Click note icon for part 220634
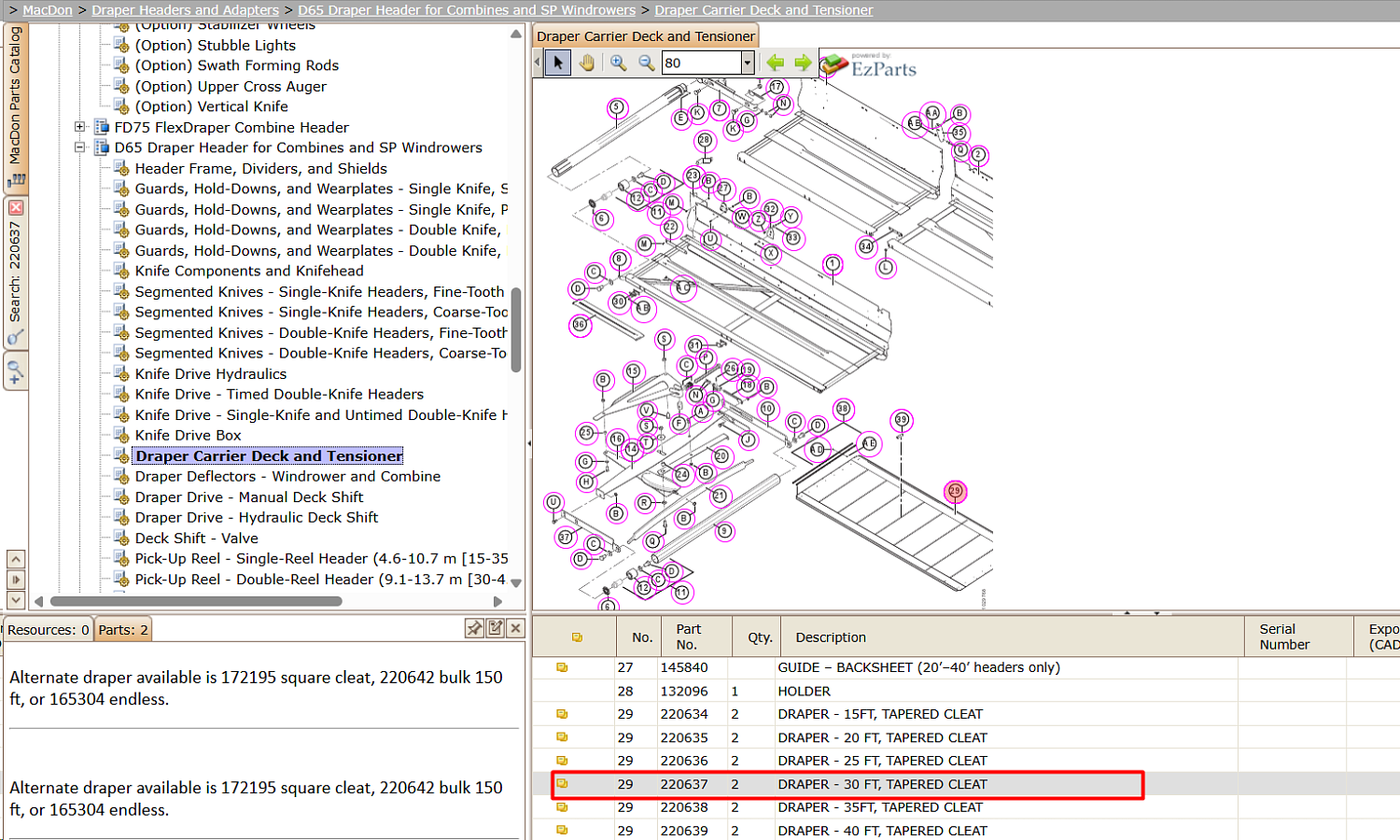The image size is (1400, 840). tap(562, 714)
